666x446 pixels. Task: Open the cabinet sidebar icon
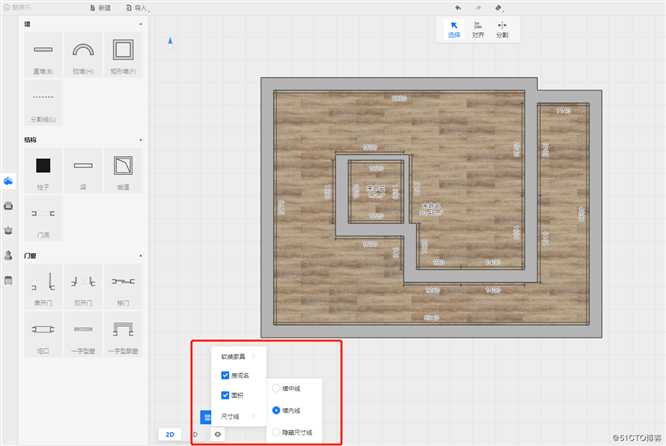8,280
